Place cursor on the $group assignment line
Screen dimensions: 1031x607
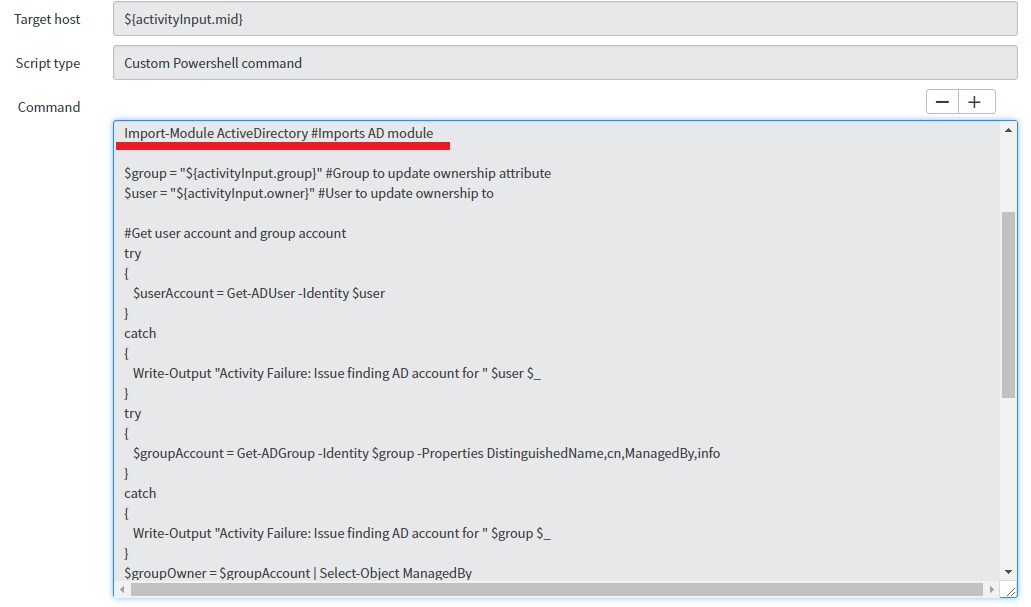pos(337,173)
